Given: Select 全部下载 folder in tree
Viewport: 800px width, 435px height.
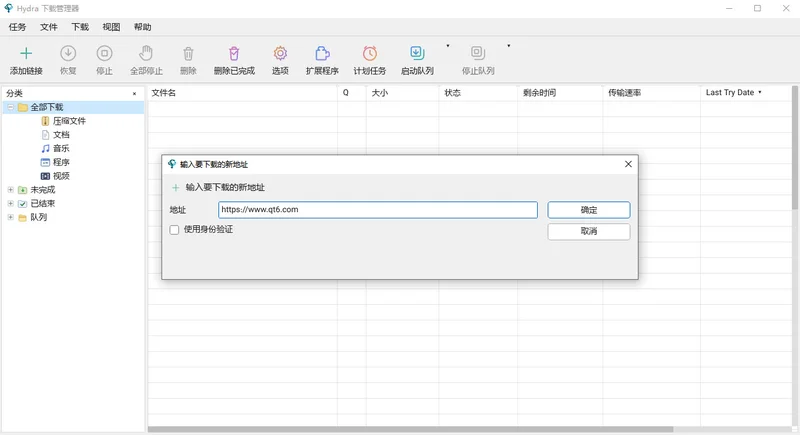Looking at the screenshot, I should [x=46, y=107].
